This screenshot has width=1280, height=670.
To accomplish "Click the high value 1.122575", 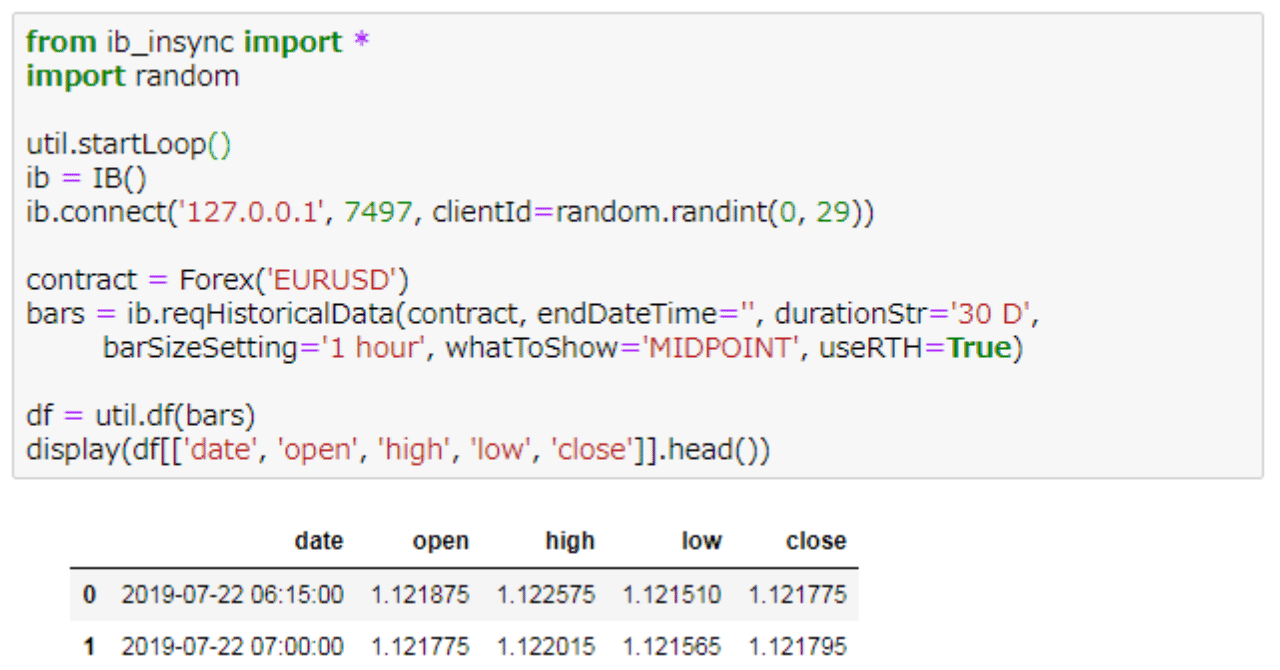I will 546,595.
